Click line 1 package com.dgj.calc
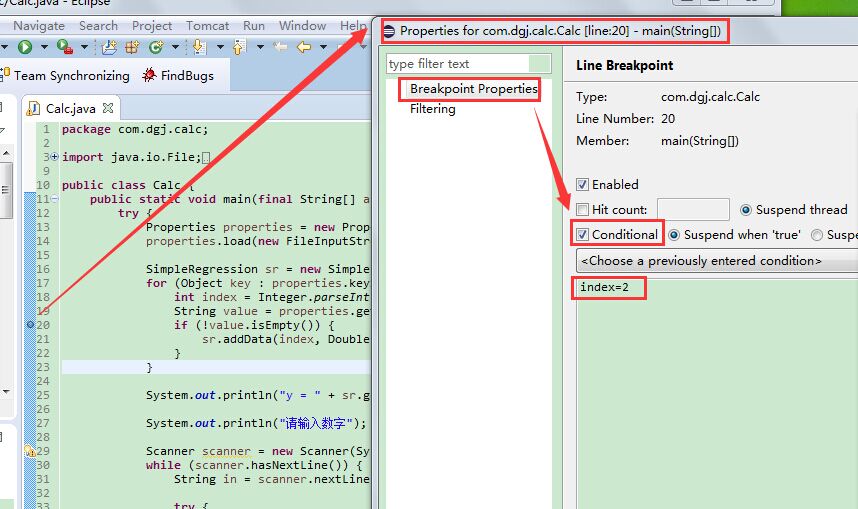 135,129
